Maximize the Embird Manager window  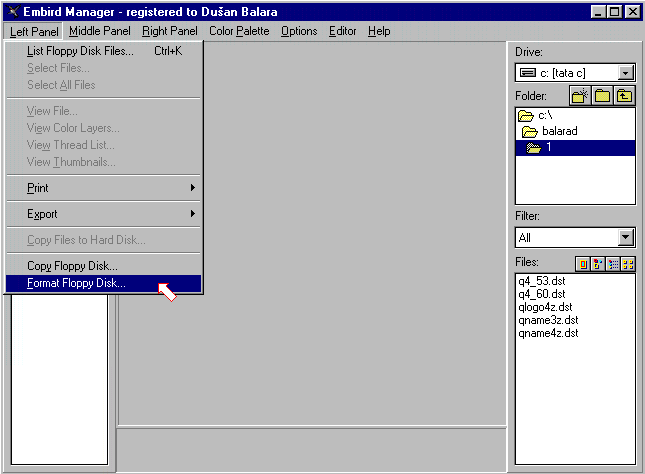pyautogui.click(x=615, y=12)
